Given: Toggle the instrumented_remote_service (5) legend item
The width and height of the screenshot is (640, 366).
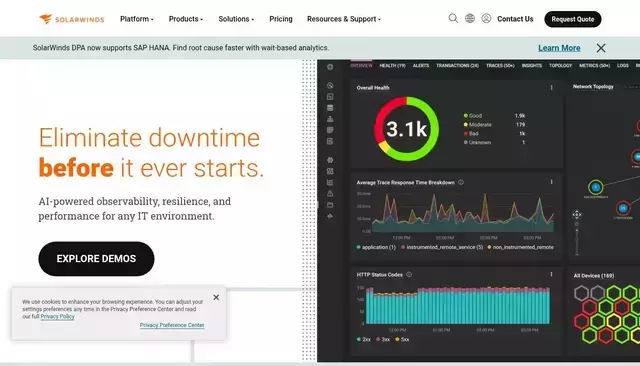Looking at the screenshot, I should [x=442, y=247].
